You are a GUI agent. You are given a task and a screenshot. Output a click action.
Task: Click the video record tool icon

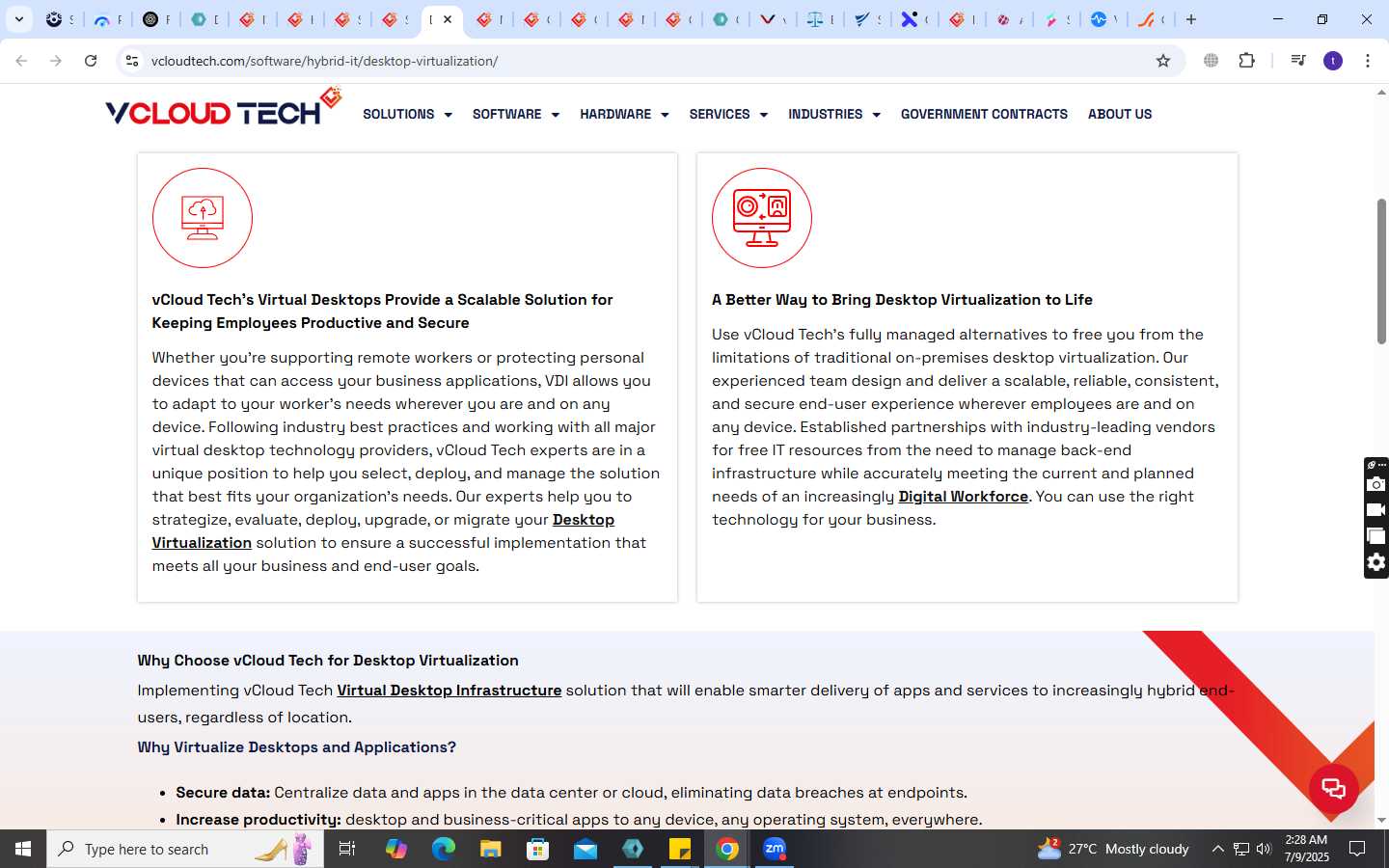(x=1376, y=510)
